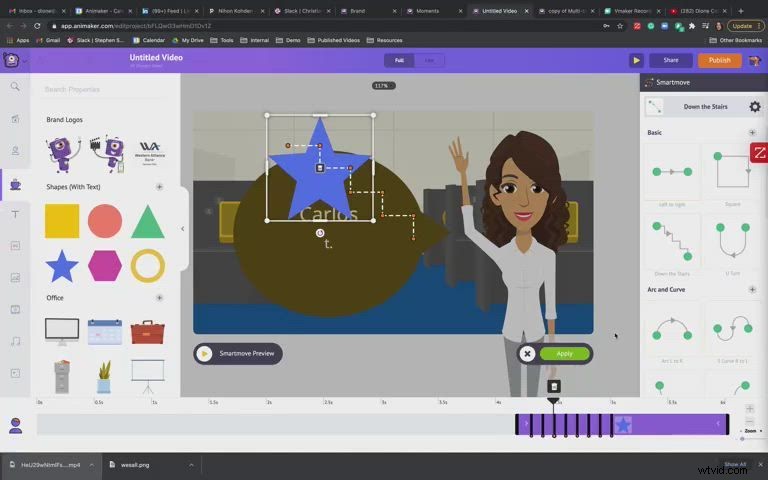Switch to the Moments browser tab
The image size is (768, 480).
coord(433,11)
